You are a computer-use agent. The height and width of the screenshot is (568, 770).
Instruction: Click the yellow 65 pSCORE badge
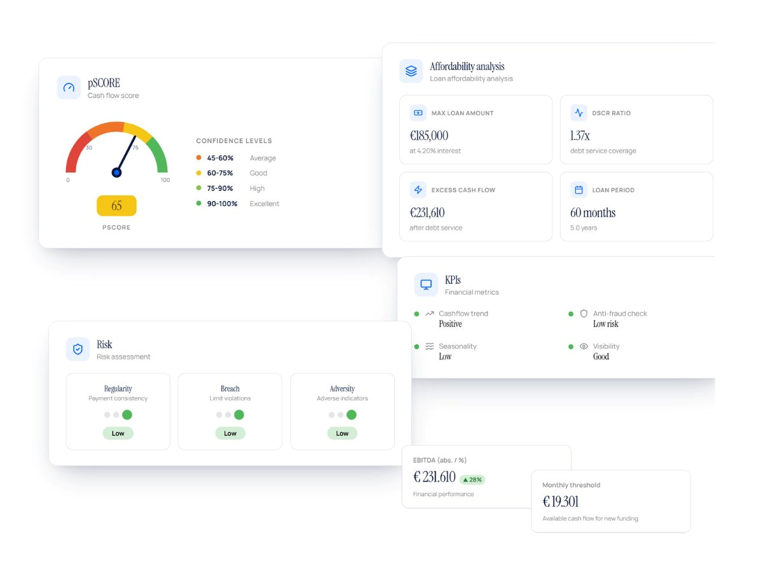[116, 206]
